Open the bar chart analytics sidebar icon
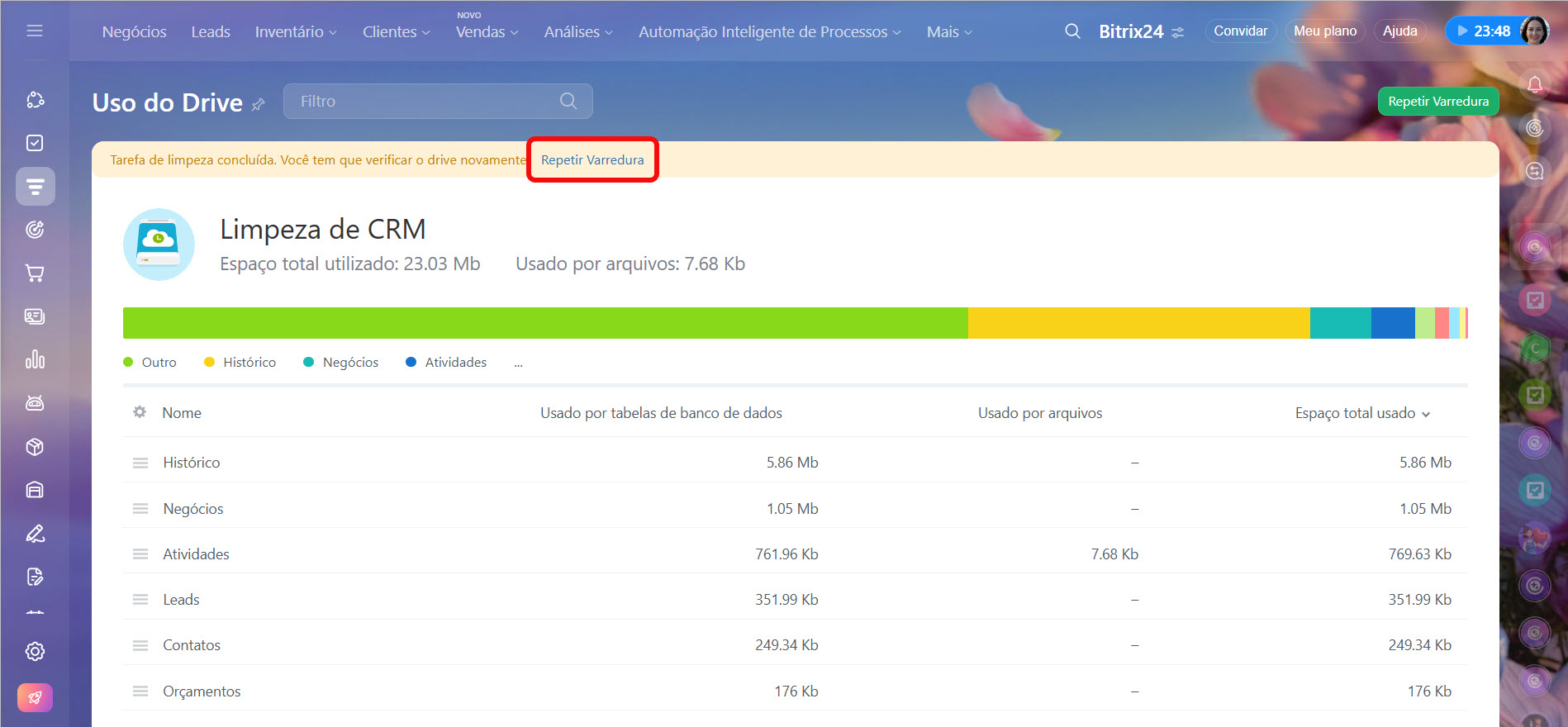The width and height of the screenshot is (1568, 727). point(35,359)
